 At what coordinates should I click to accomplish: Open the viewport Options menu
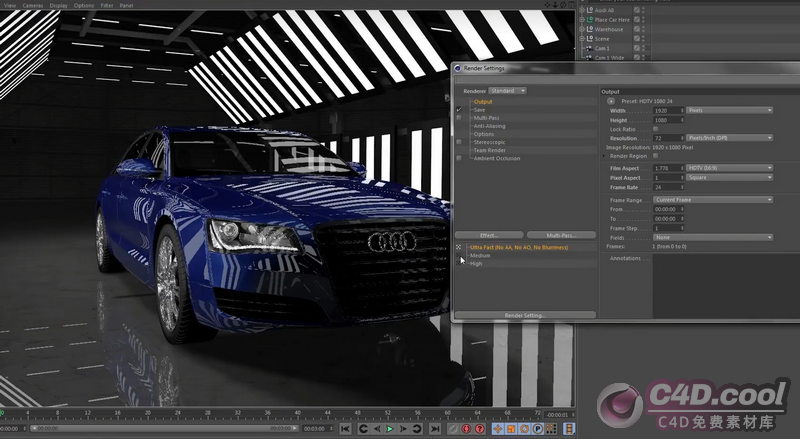click(84, 5)
